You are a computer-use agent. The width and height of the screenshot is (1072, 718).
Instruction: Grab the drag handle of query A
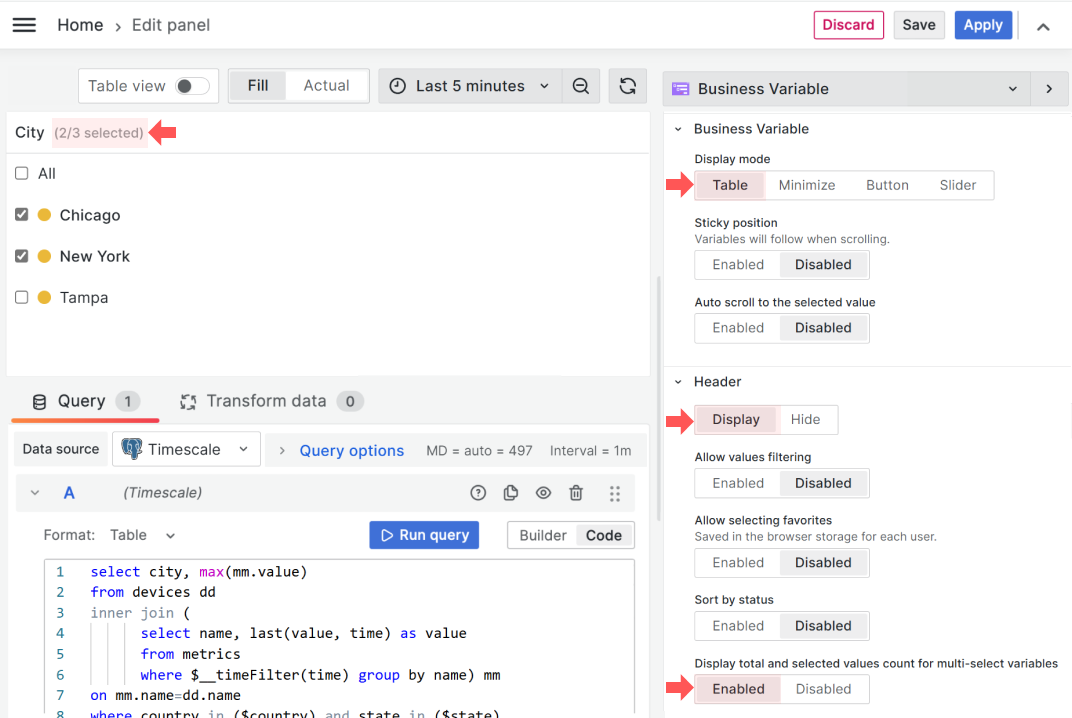[x=614, y=493]
